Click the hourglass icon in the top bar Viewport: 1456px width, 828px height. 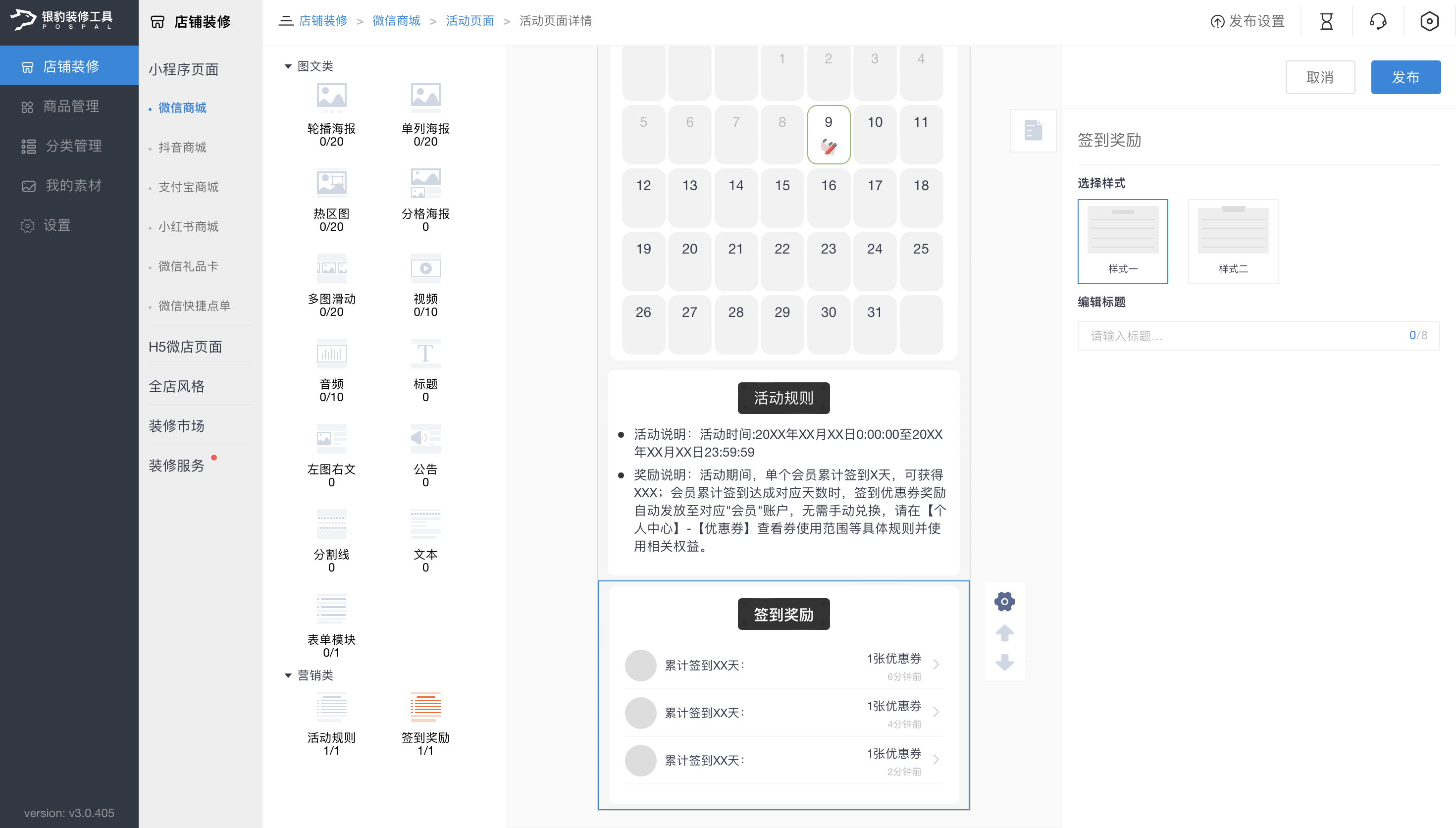(1326, 22)
